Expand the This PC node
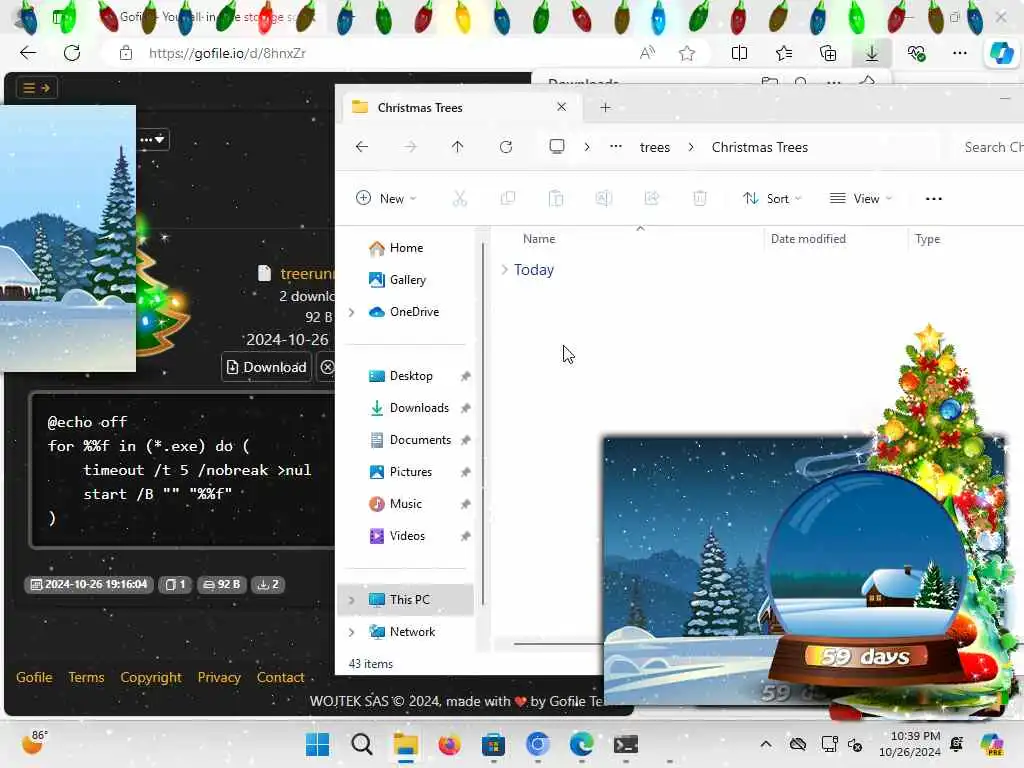 [351, 600]
